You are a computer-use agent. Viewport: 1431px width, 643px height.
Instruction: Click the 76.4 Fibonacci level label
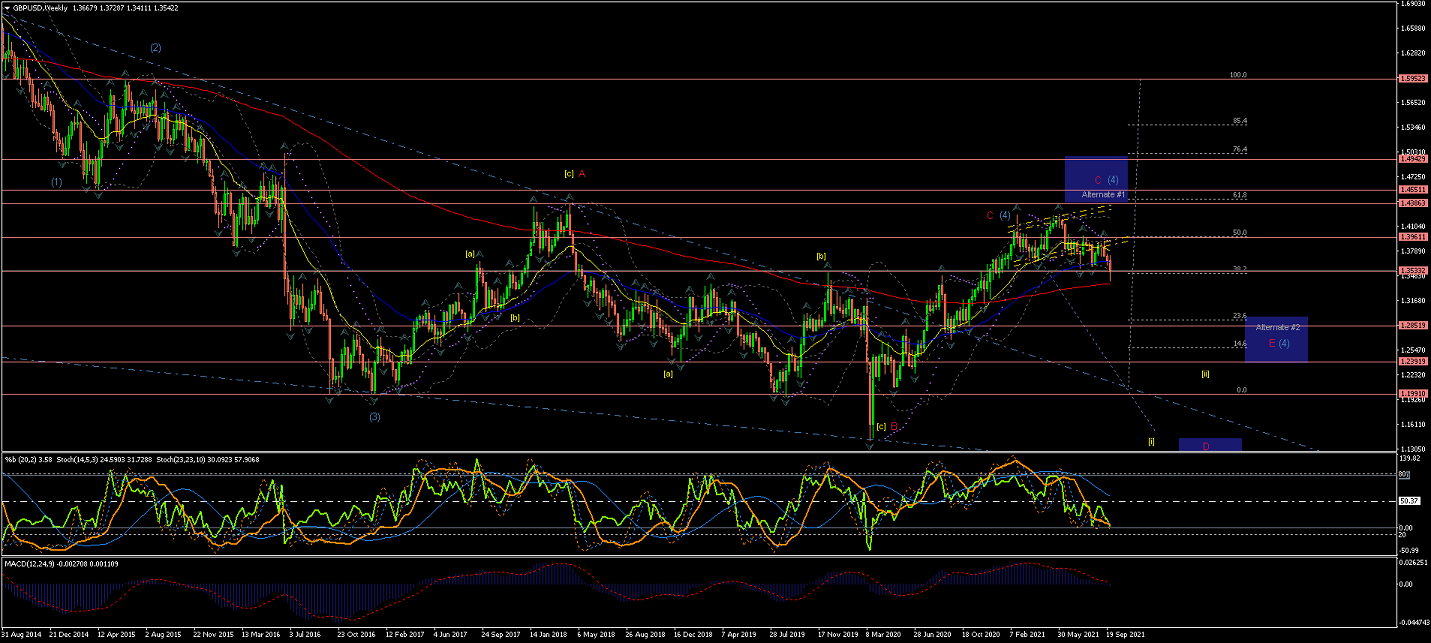click(x=1240, y=149)
